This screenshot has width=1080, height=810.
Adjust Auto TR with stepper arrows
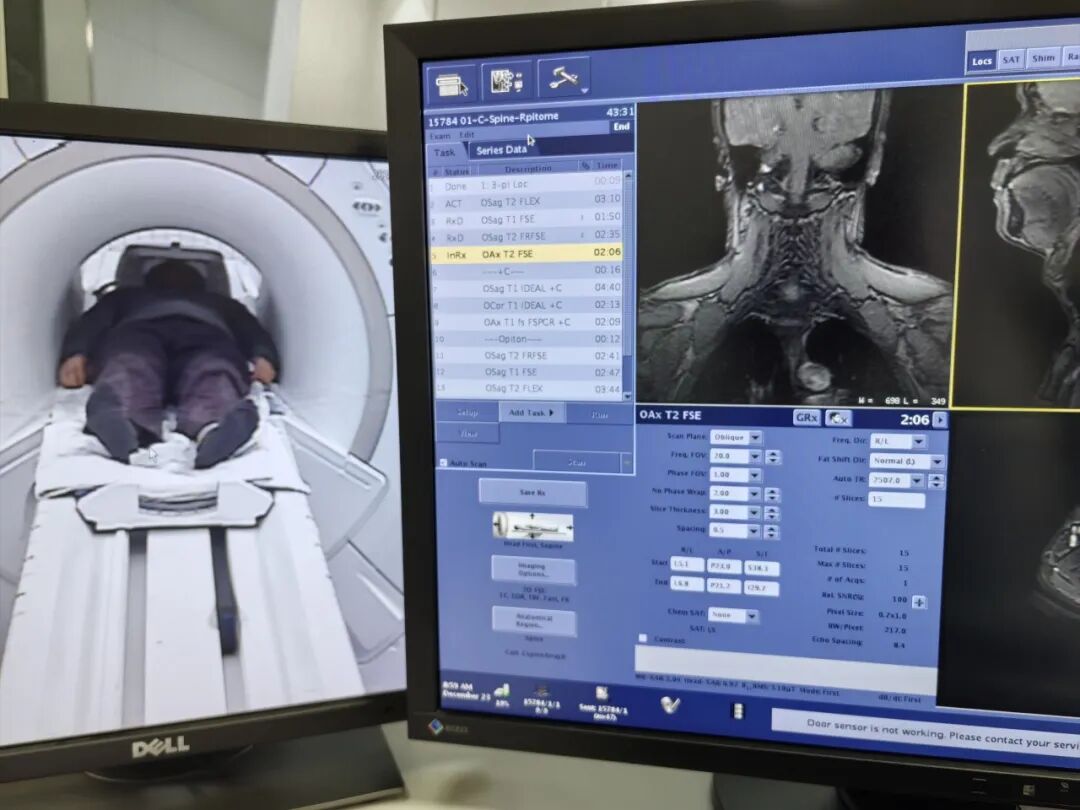pos(935,481)
